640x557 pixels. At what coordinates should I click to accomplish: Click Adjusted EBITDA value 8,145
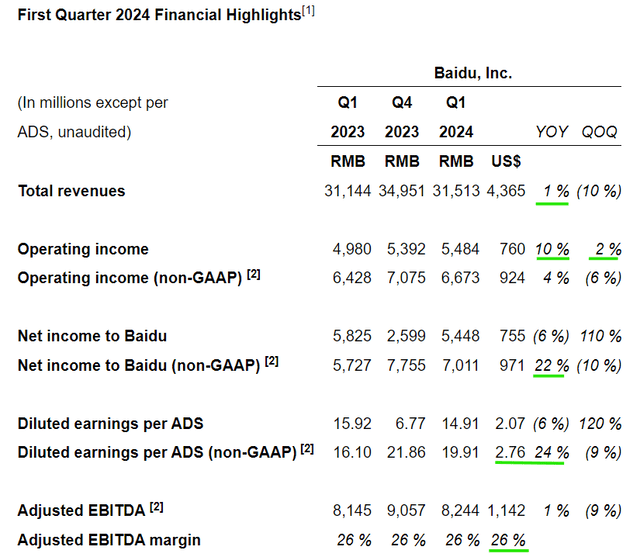352,511
